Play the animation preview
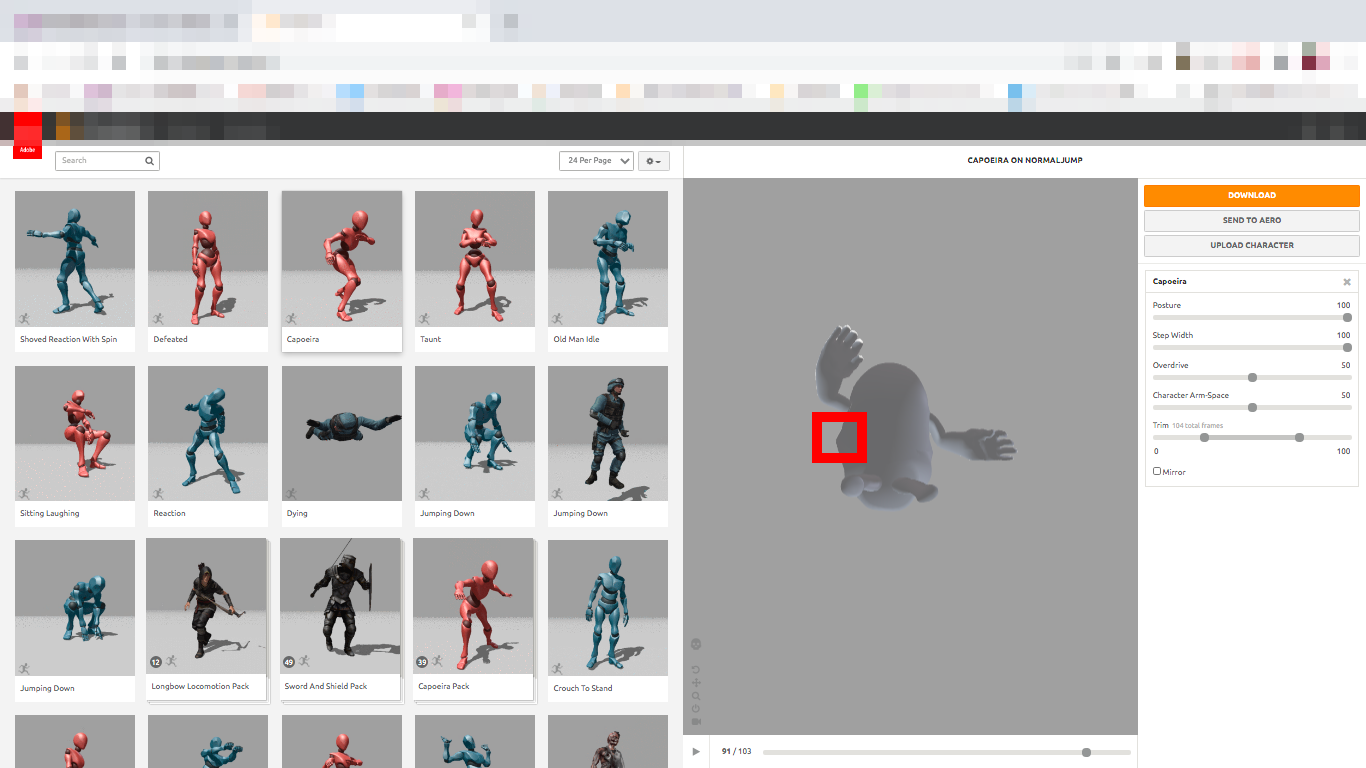The width and height of the screenshot is (1366, 768). (x=696, y=751)
